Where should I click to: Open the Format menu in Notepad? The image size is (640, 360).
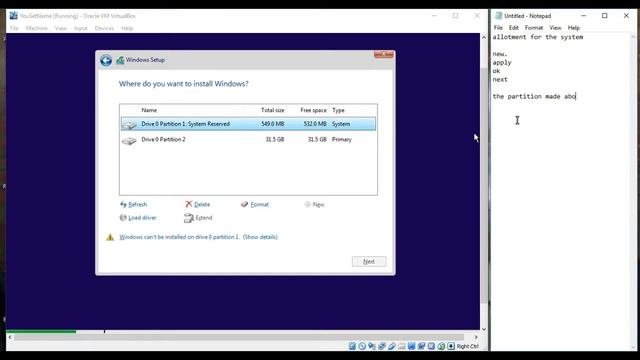click(x=534, y=28)
